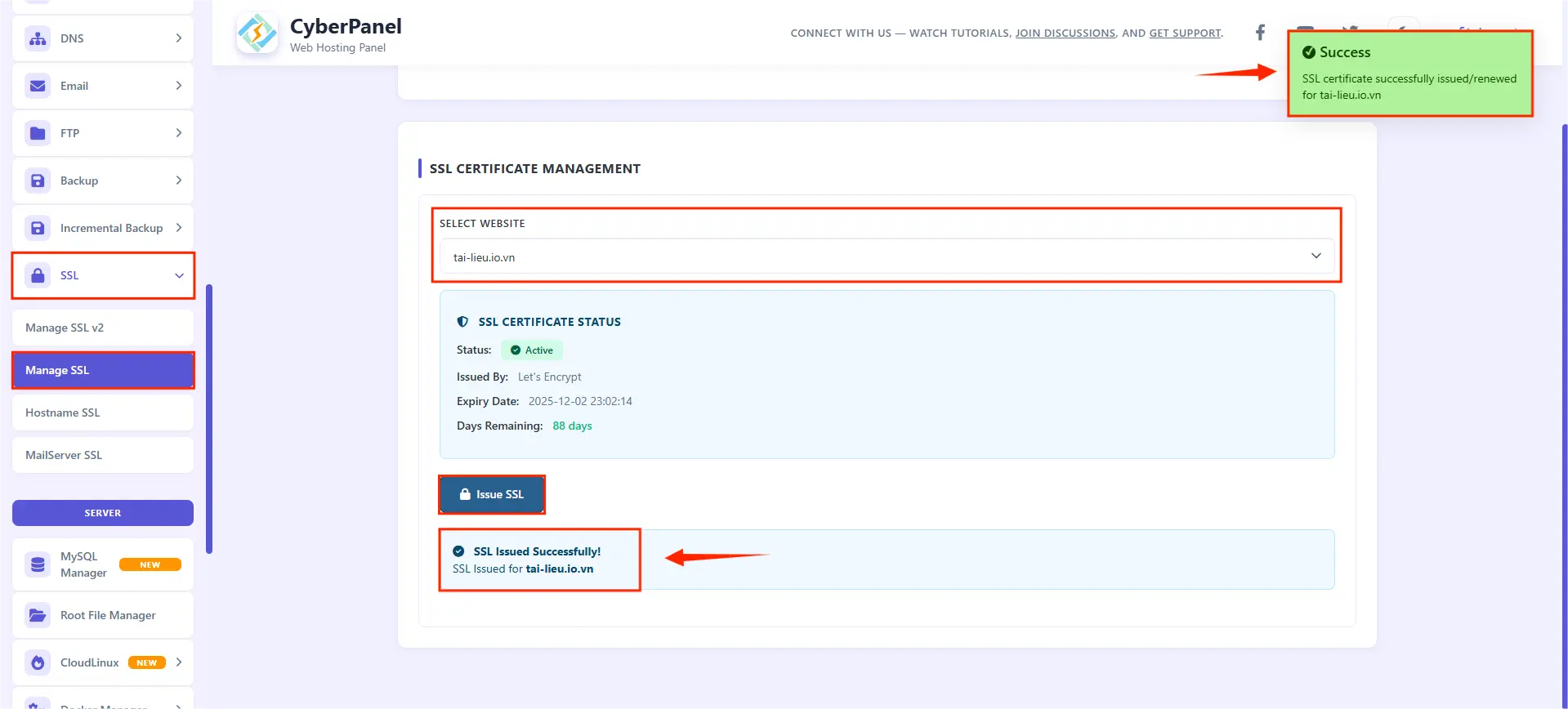Image resolution: width=1568 pixels, height=709 pixels.
Task: Click the Email envelope icon
Action: (x=38, y=86)
